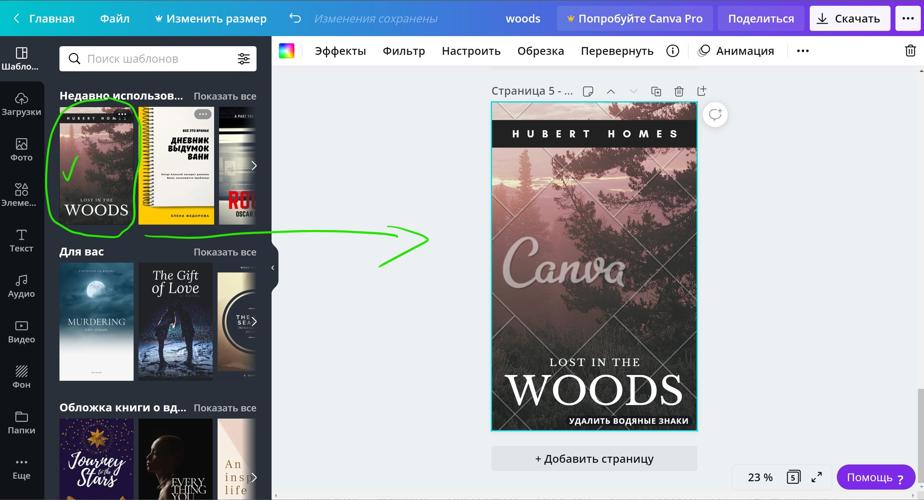This screenshot has width=924, height=500.
Task: Move the page up with the chevron
Action: click(x=611, y=91)
